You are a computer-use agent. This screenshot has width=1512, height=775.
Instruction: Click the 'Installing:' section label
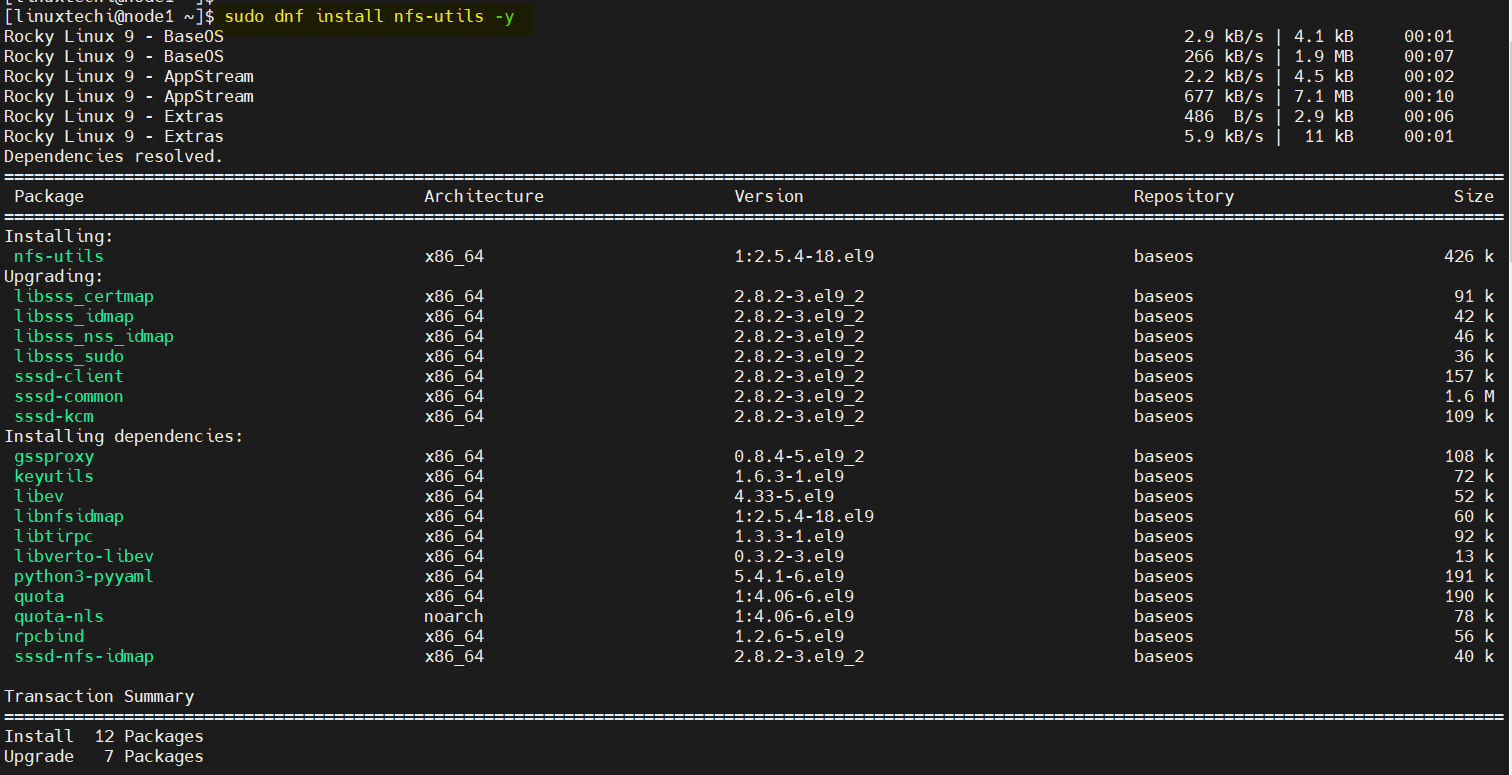click(x=59, y=237)
